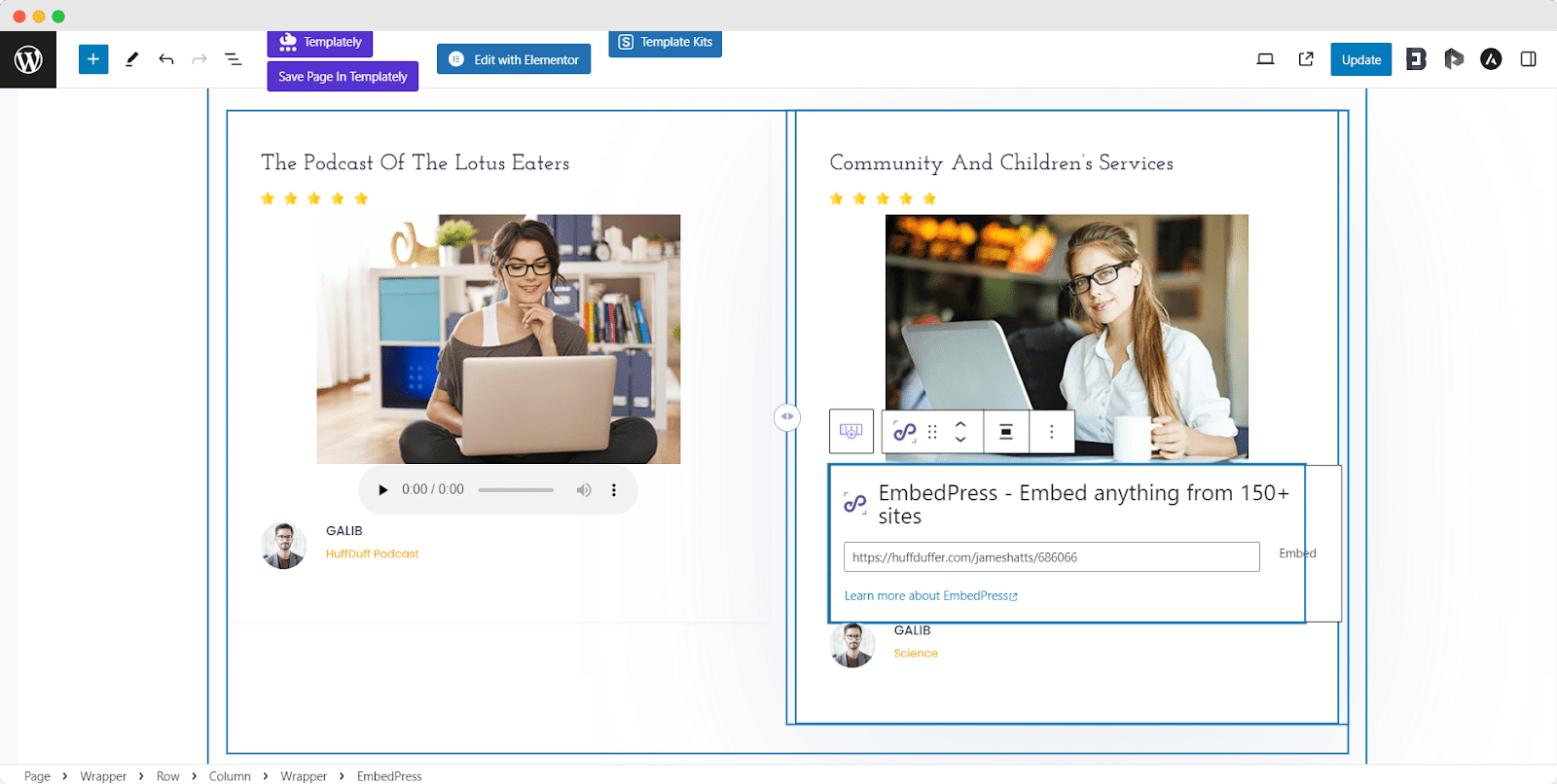The height and width of the screenshot is (784, 1557).
Task: Open the Templately sidebar icon
Action: 1454,59
